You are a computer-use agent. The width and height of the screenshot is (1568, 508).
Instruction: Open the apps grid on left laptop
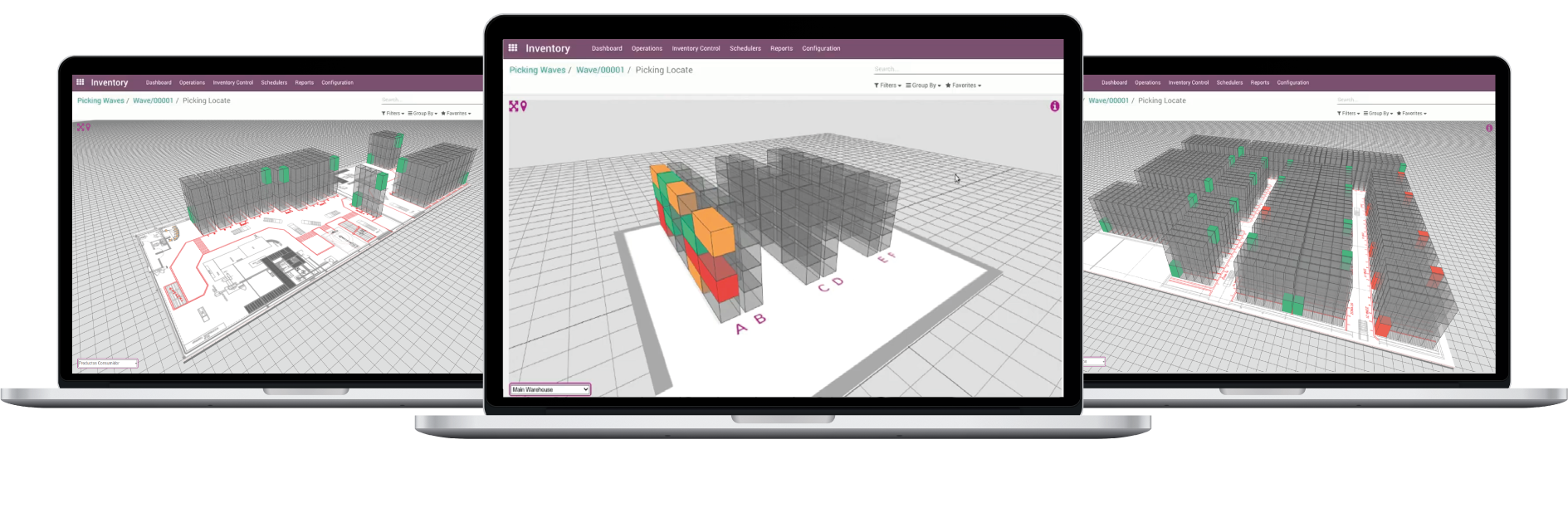[x=81, y=82]
